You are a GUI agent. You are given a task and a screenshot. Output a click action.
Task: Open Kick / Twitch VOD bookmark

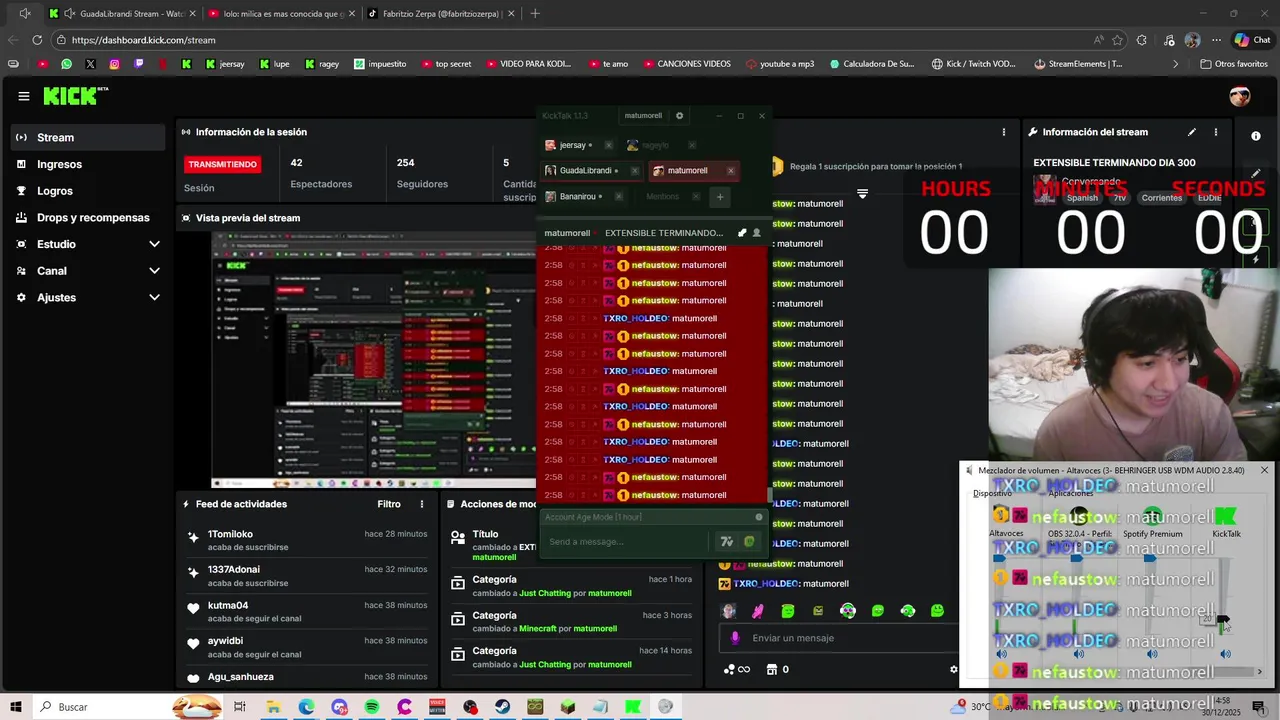pos(973,64)
